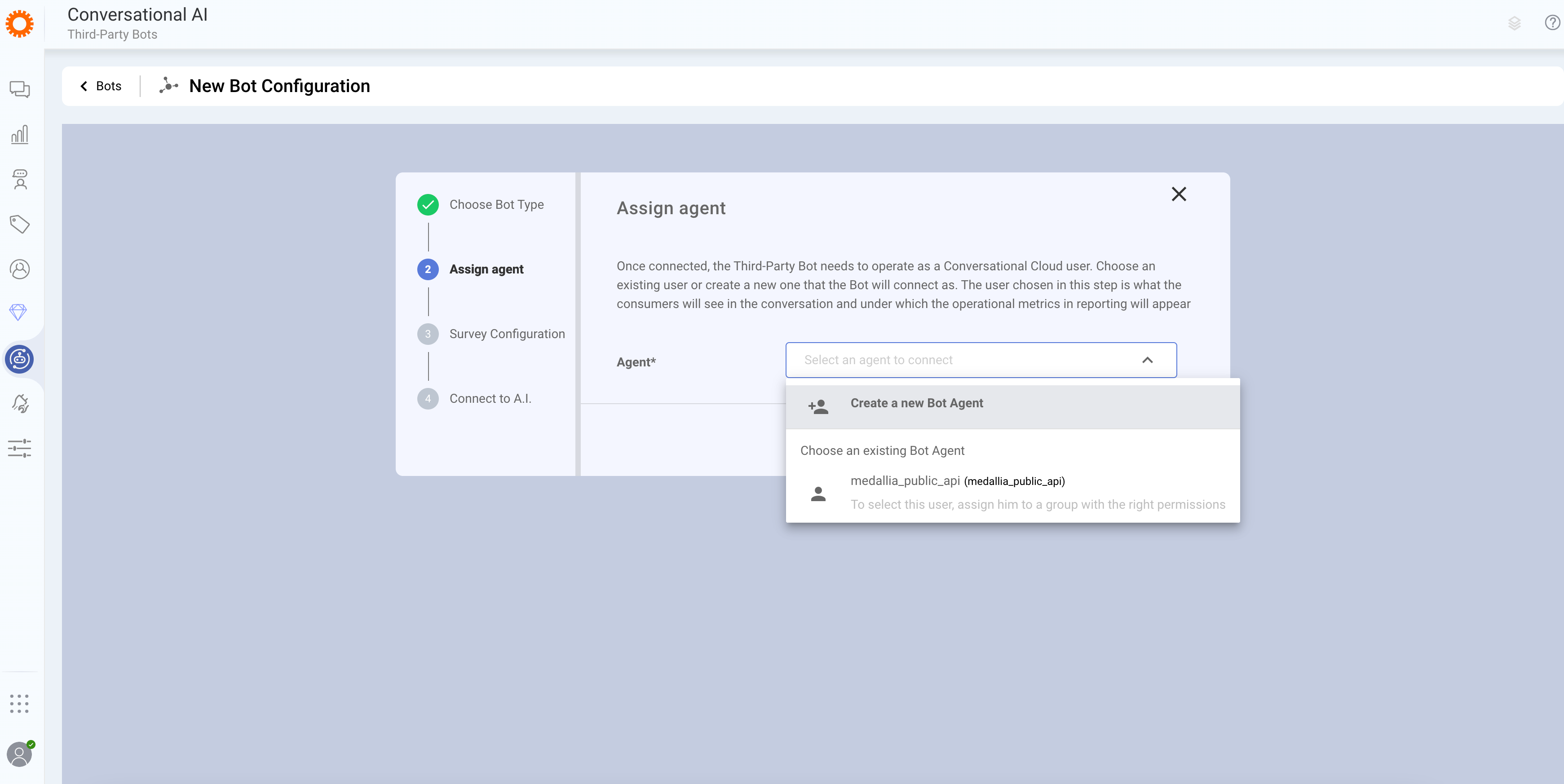The width and height of the screenshot is (1564, 784).
Task: Select the Assign agent step
Action: pos(486,269)
